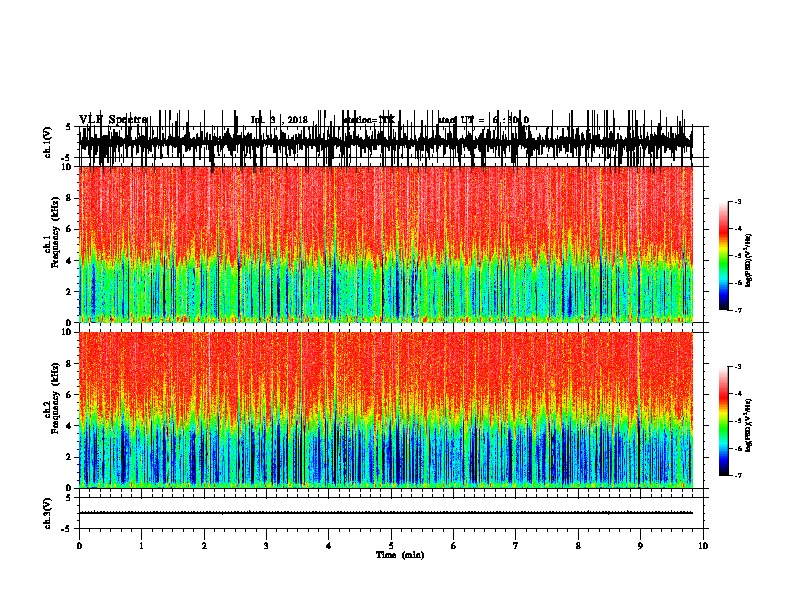The width and height of the screenshot is (792, 612).
Task: Click time axis tick label '3'
Action: point(266,546)
